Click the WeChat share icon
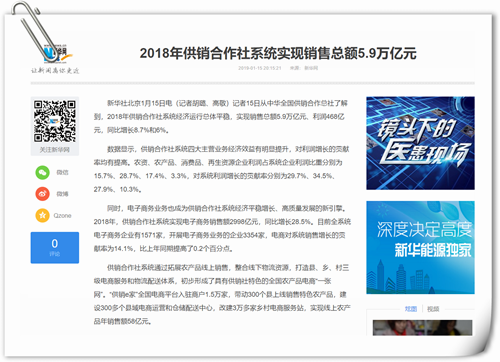Image resolution: width=500 pixels, height=362 pixels. pos(43,172)
